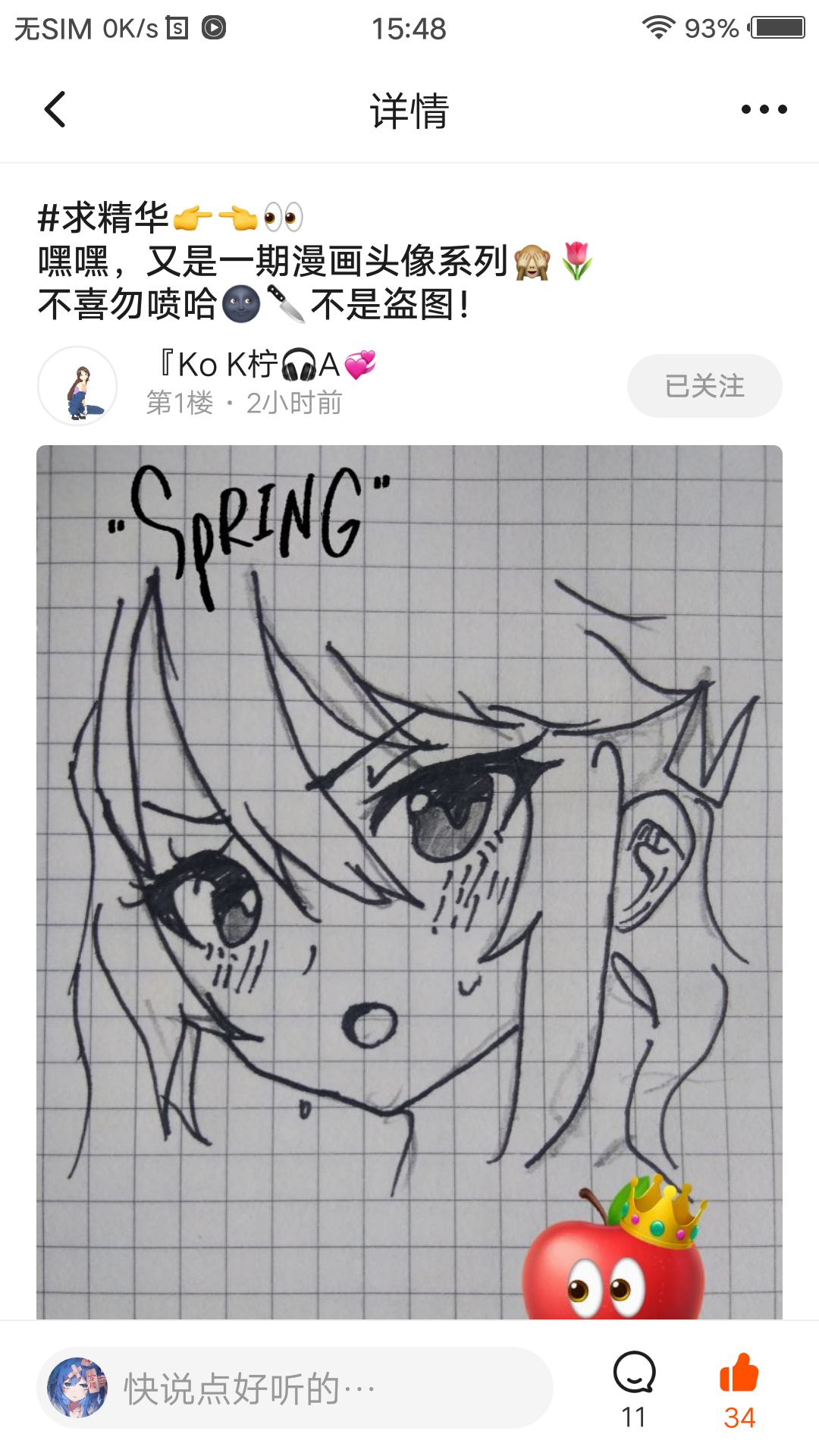This screenshot has height=1456, width=819.
Task: Tap the battery indicator icon
Action: [x=777, y=28]
